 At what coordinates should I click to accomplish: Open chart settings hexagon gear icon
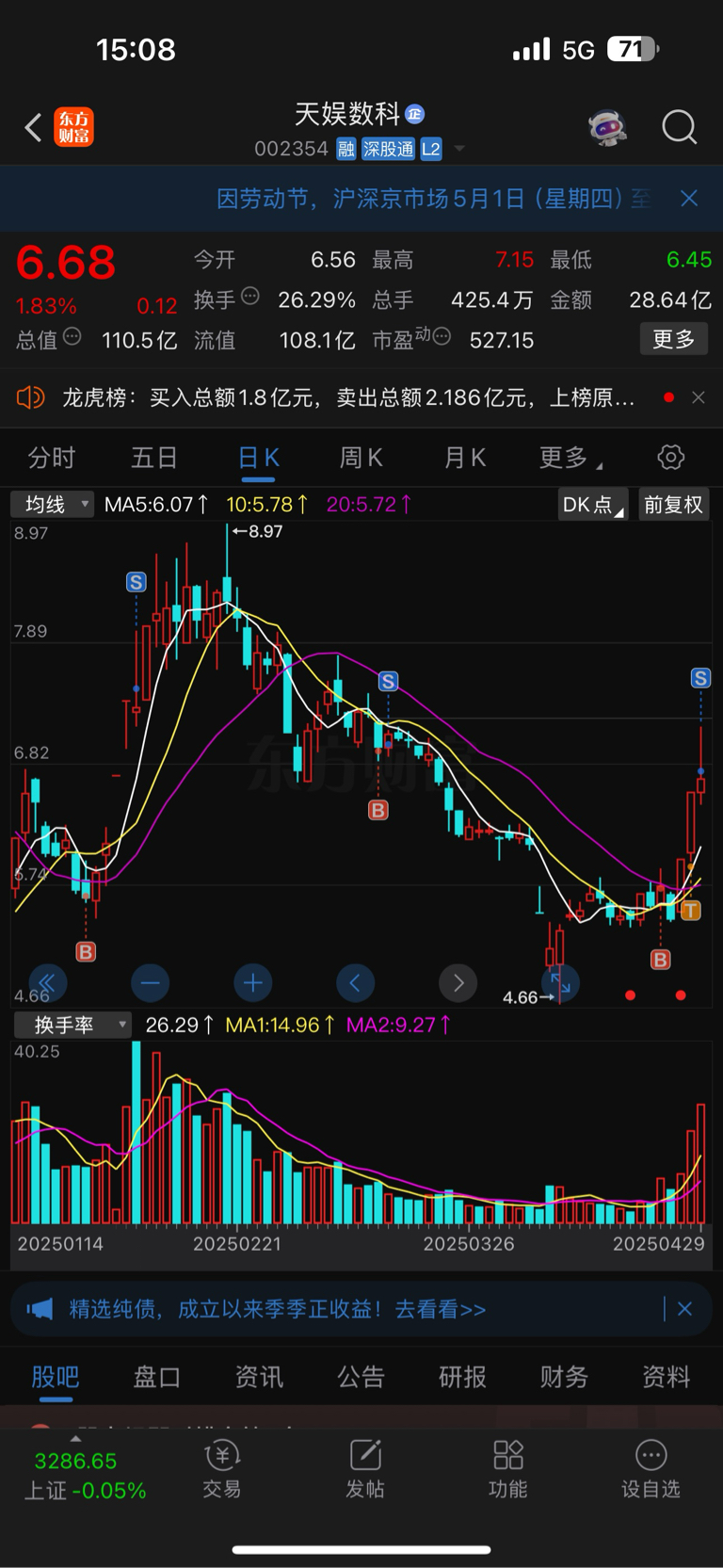click(671, 458)
